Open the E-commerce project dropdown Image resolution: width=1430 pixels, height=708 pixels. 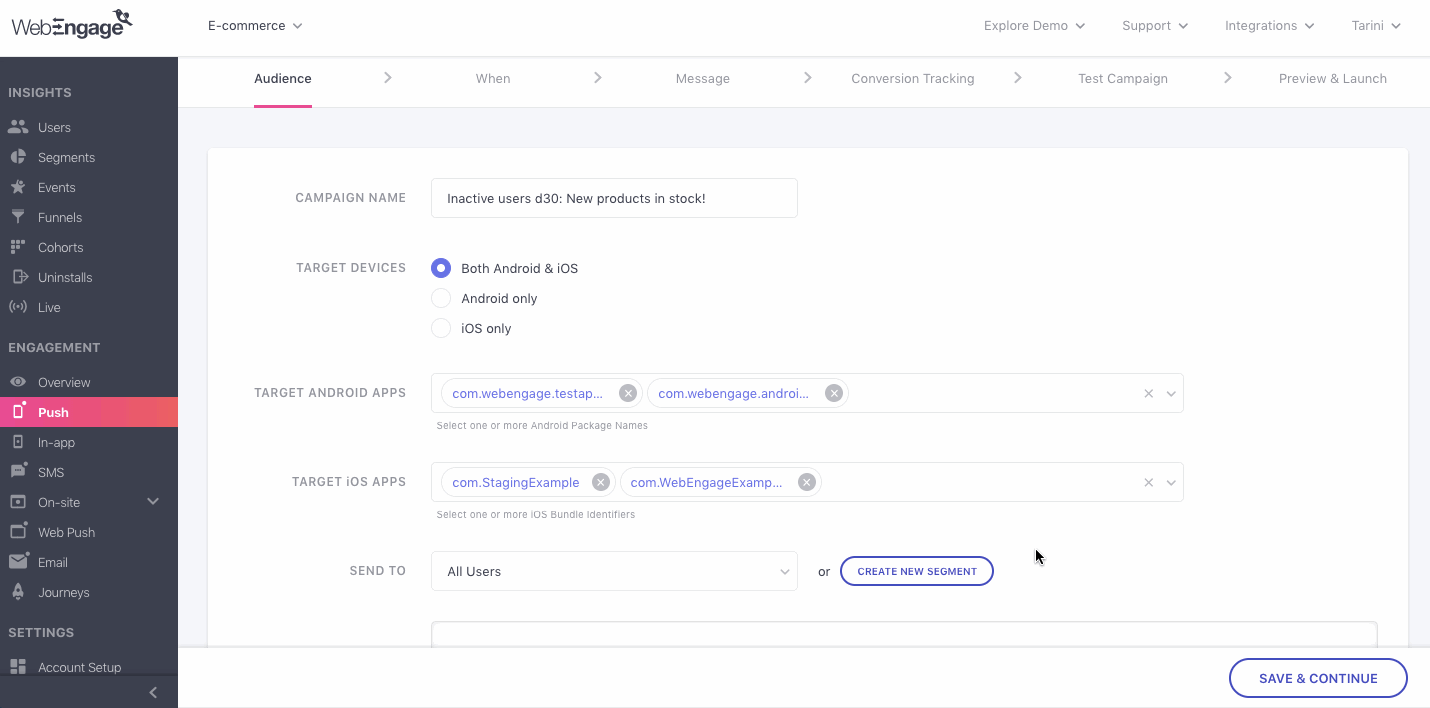[x=255, y=26]
